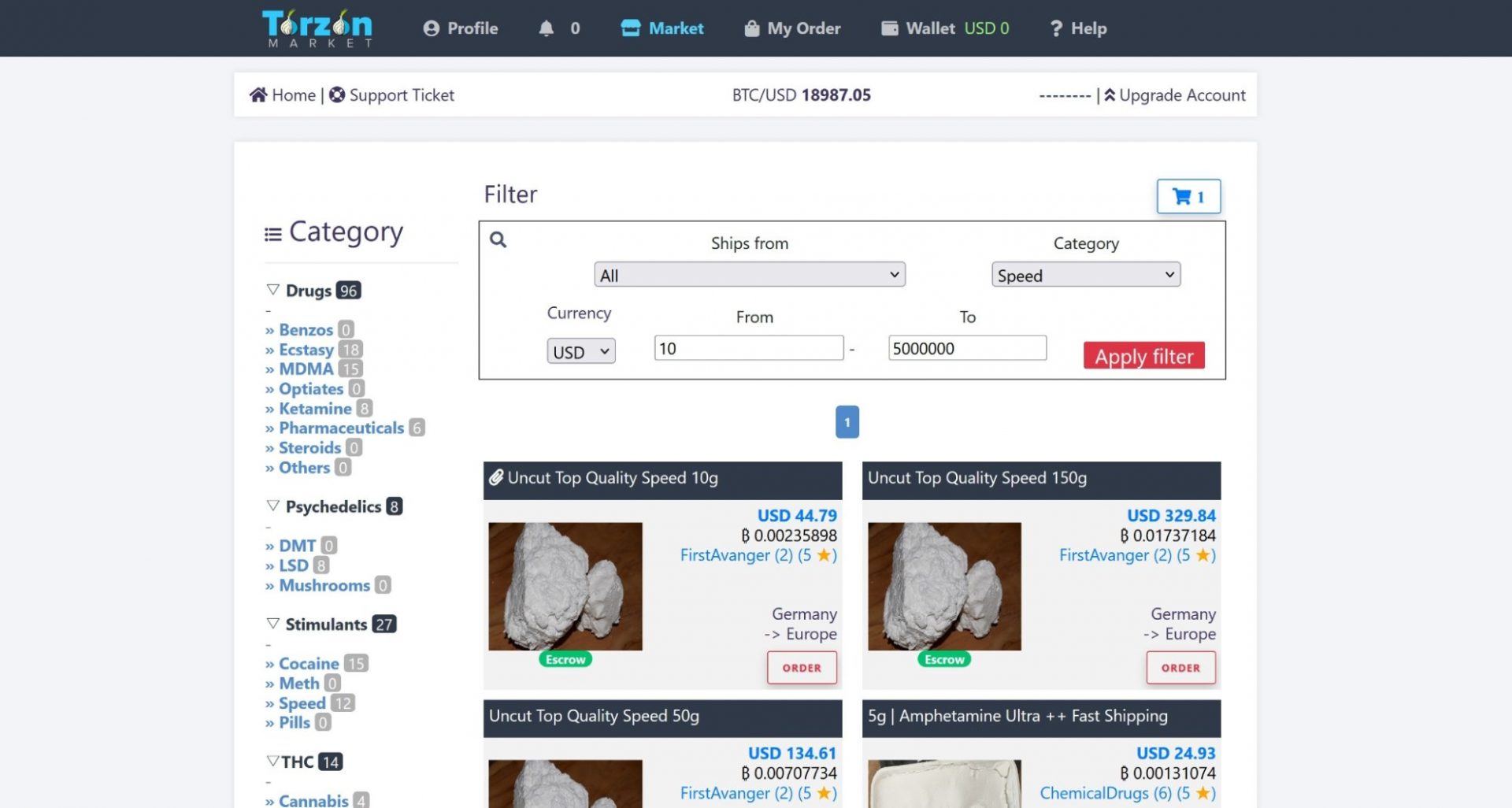Select page 1 of results
Viewport: 1512px width, 808px height.
[x=847, y=422]
